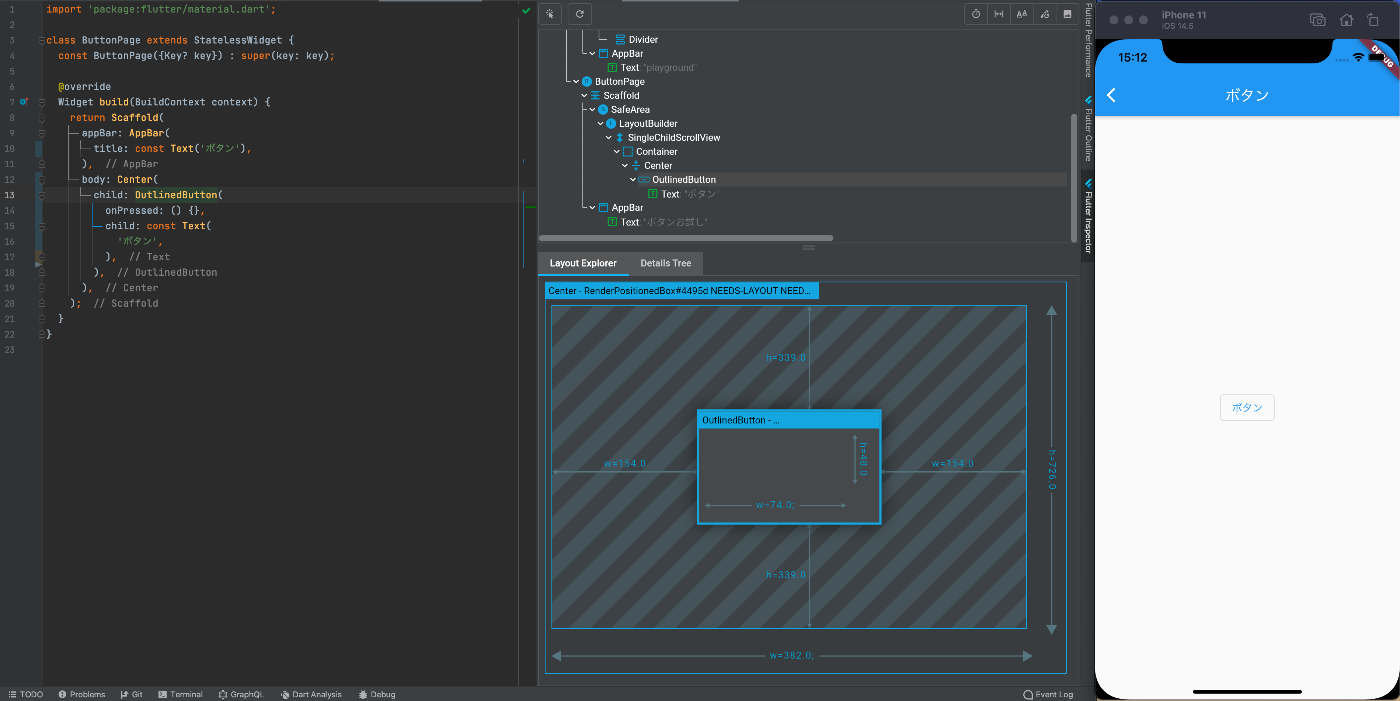Open the Git tool window
The width and height of the screenshot is (1400, 701).
point(131,694)
